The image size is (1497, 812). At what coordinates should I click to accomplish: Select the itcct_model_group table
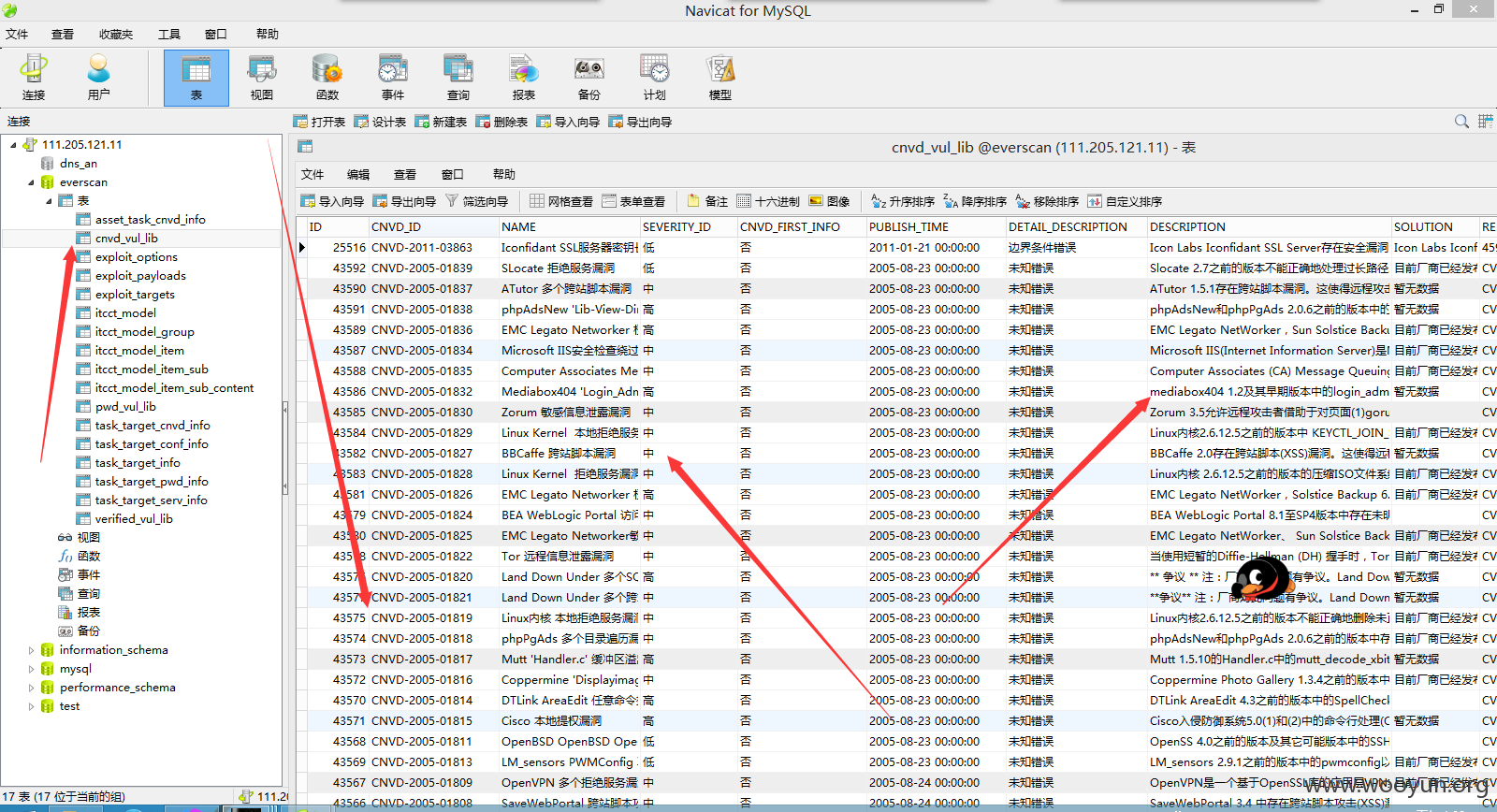click(144, 331)
